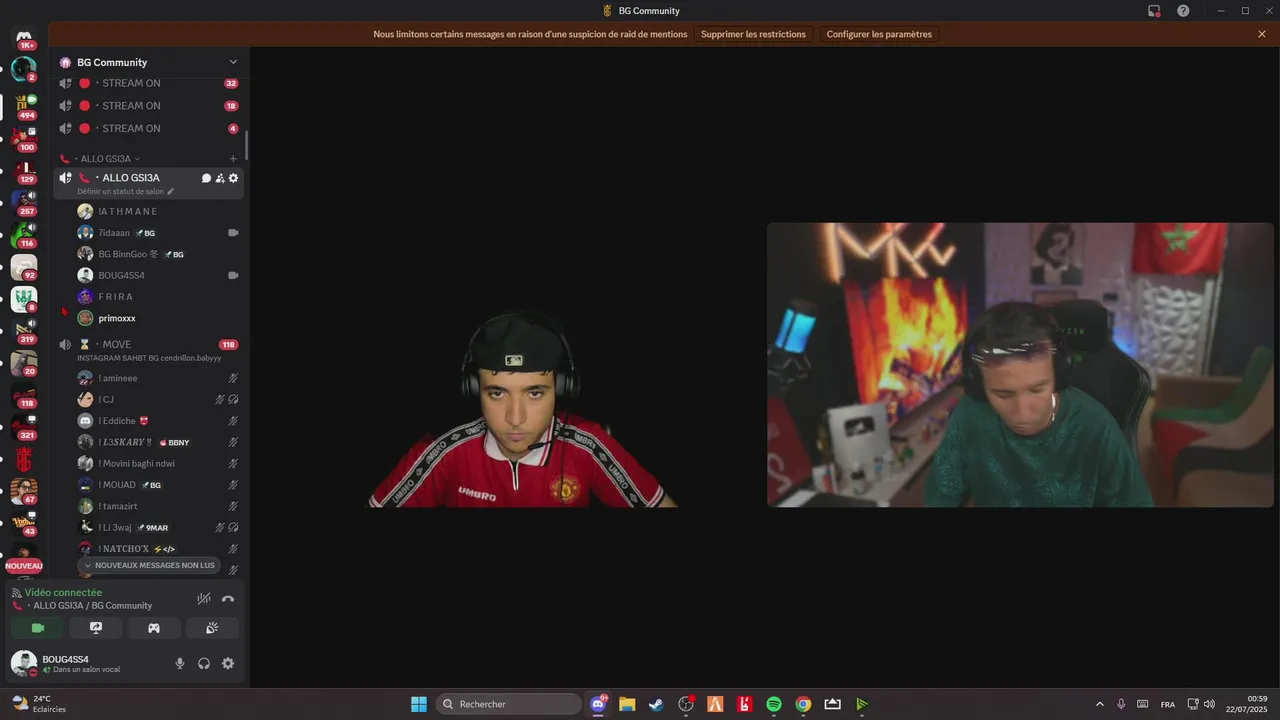Viewport: 1280px width, 720px height.
Task: Jump to NOUVEAUX MESSAGES NON LUS
Action: pyautogui.click(x=150, y=565)
